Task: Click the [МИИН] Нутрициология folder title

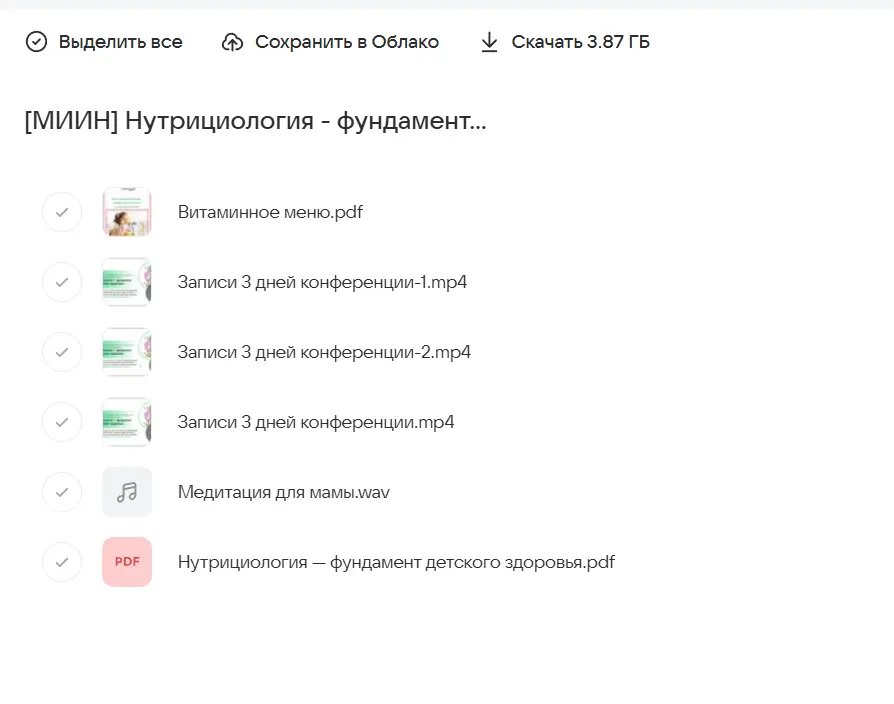Action: tap(255, 122)
